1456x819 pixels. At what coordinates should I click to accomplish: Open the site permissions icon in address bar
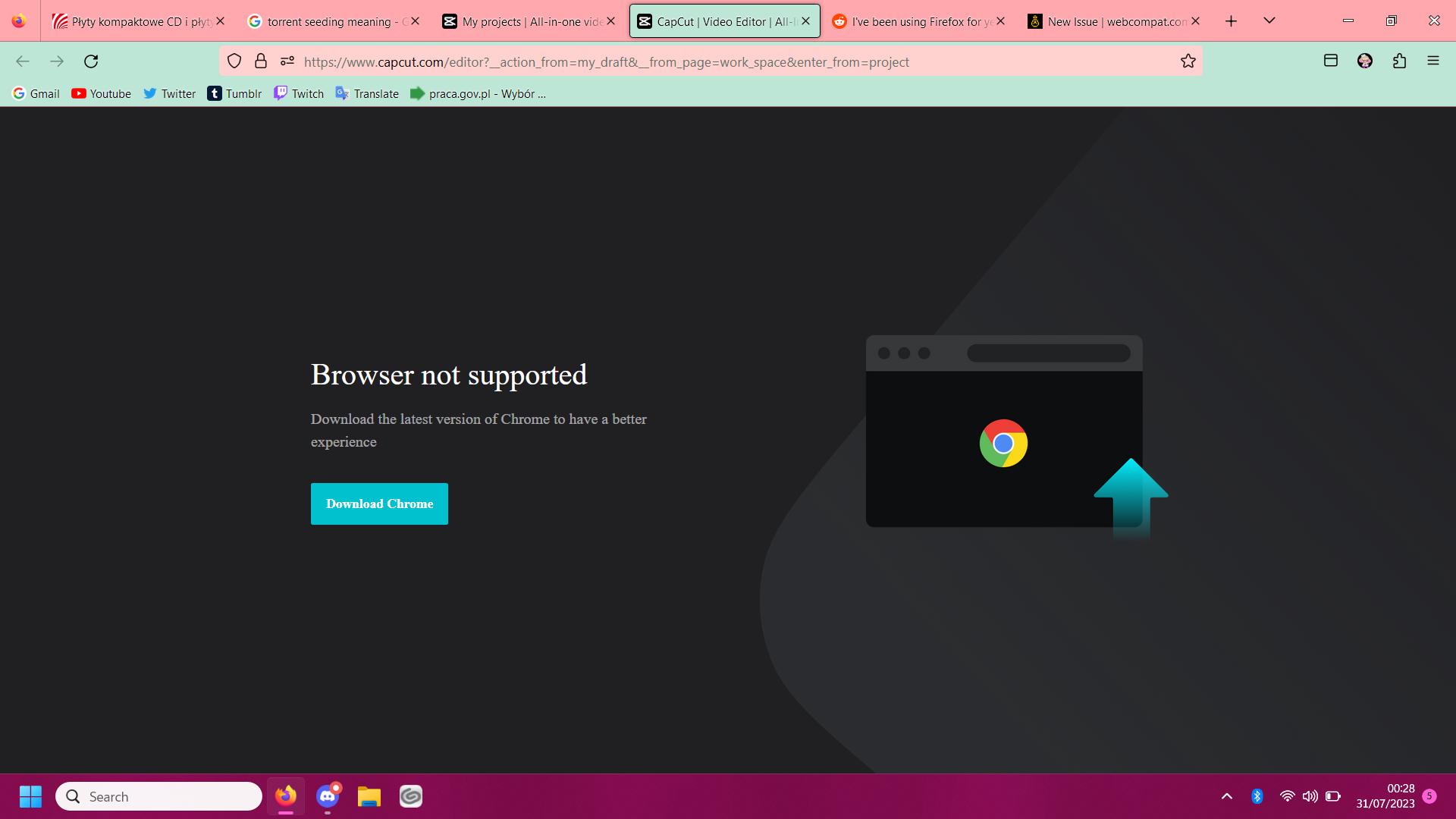pyautogui.click(x=287, y=61)
